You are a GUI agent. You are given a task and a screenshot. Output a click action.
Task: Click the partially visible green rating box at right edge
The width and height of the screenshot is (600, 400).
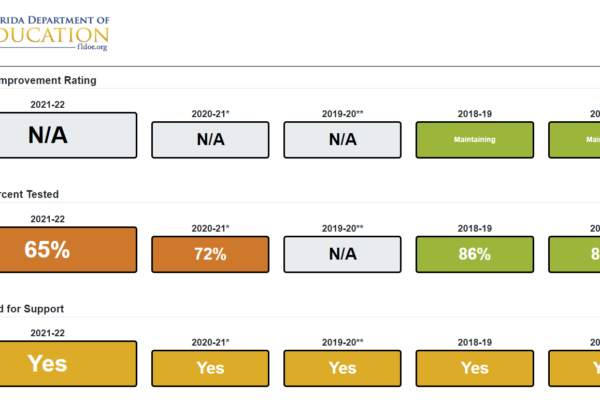click(x=574, y=140)
